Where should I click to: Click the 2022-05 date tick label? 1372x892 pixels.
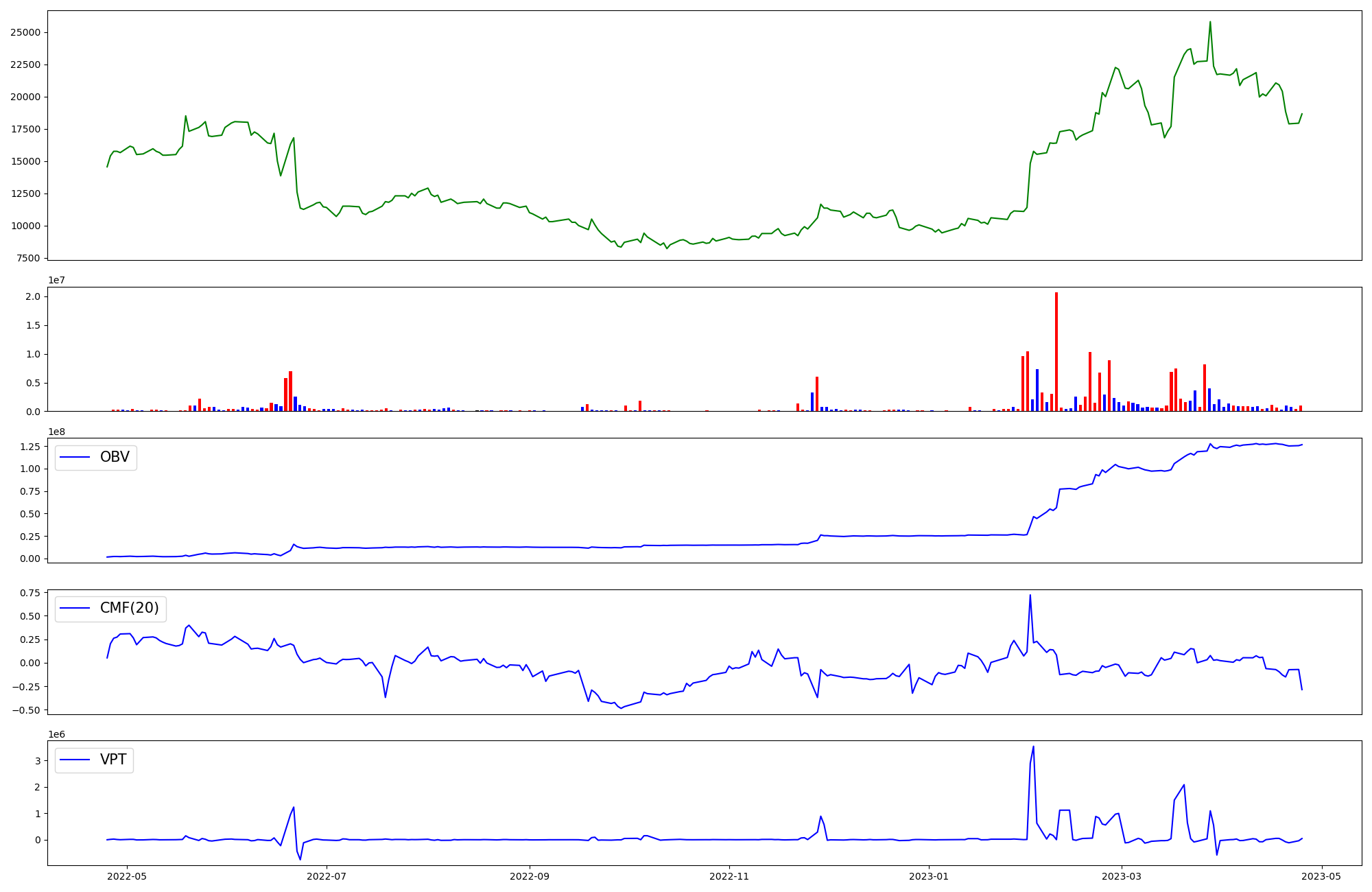pos(127,876)
